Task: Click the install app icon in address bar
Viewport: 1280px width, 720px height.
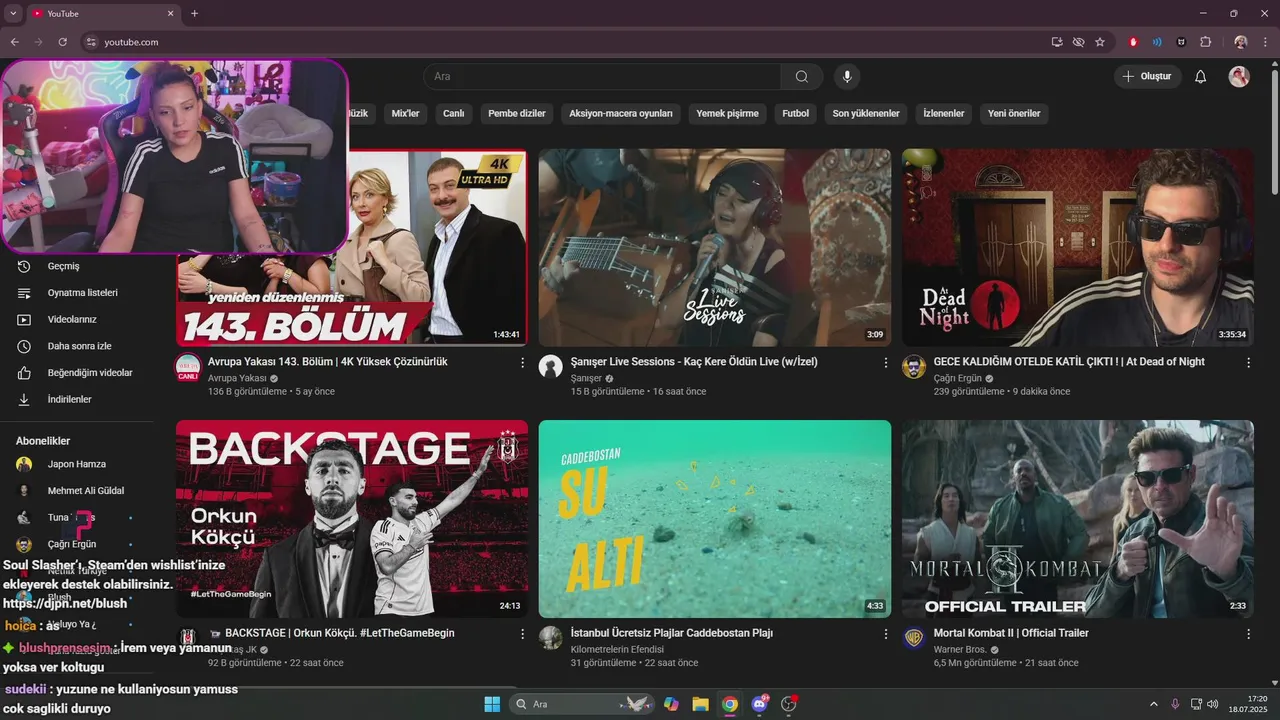Action: 1057,42
